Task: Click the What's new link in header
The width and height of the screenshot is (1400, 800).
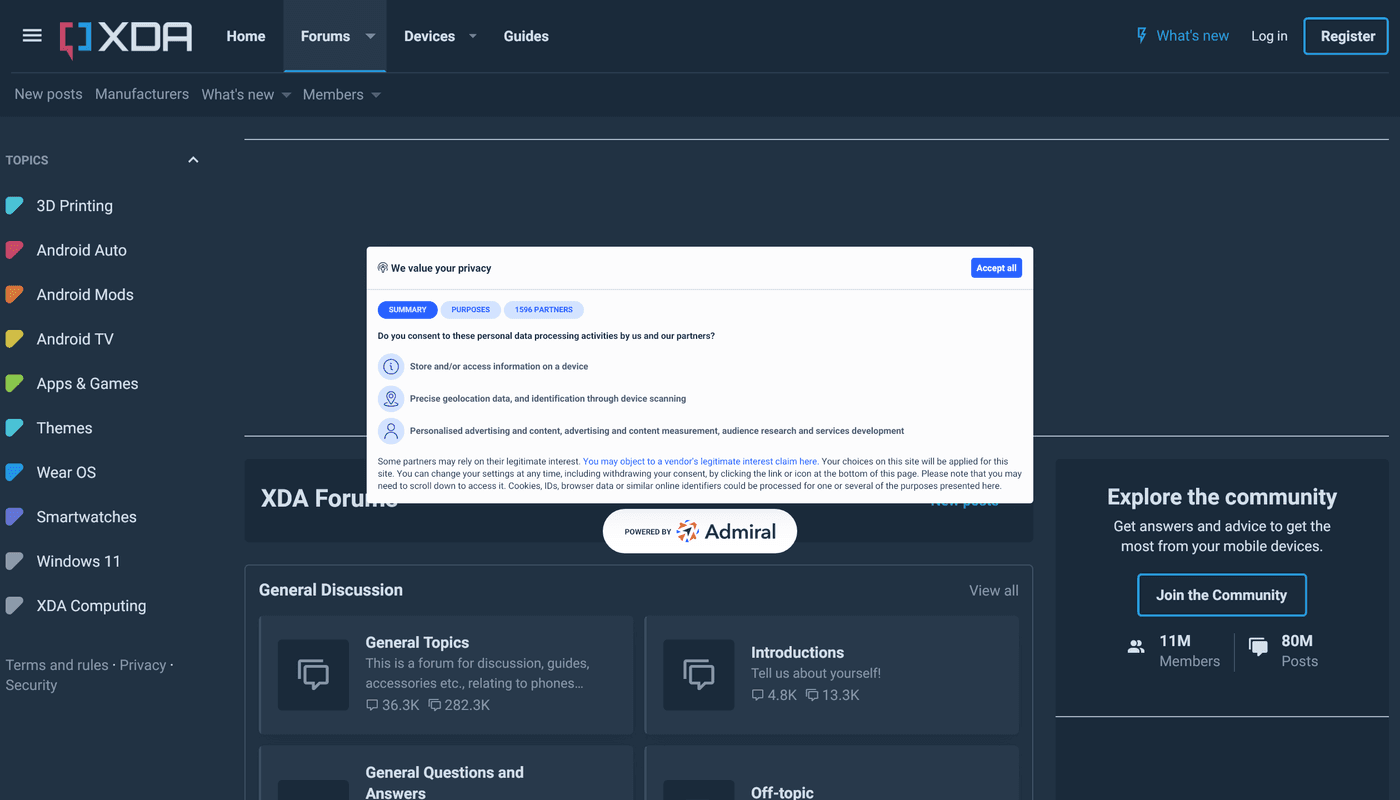Action: (x=1193, y=36)
